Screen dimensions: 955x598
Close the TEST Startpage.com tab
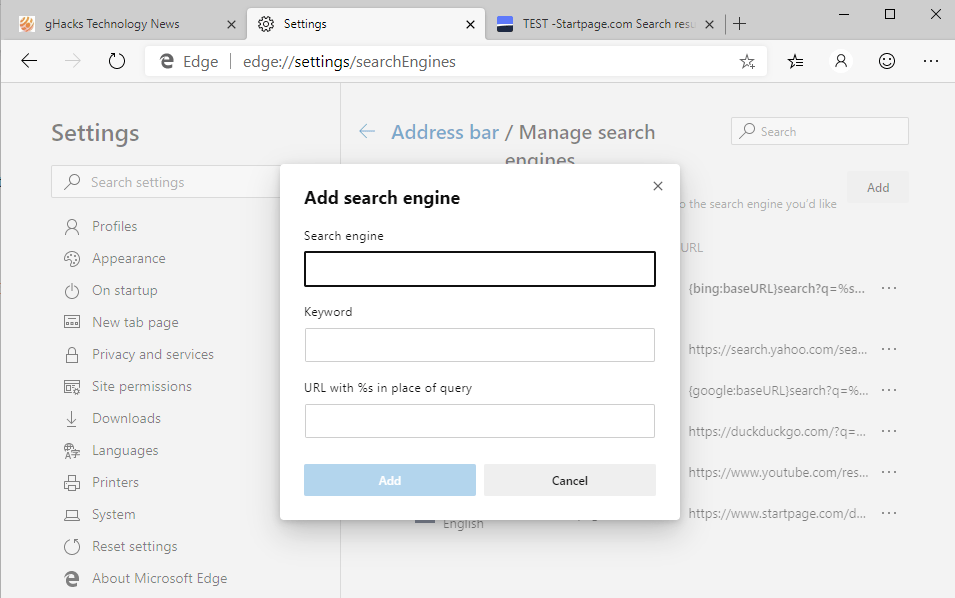710,24
